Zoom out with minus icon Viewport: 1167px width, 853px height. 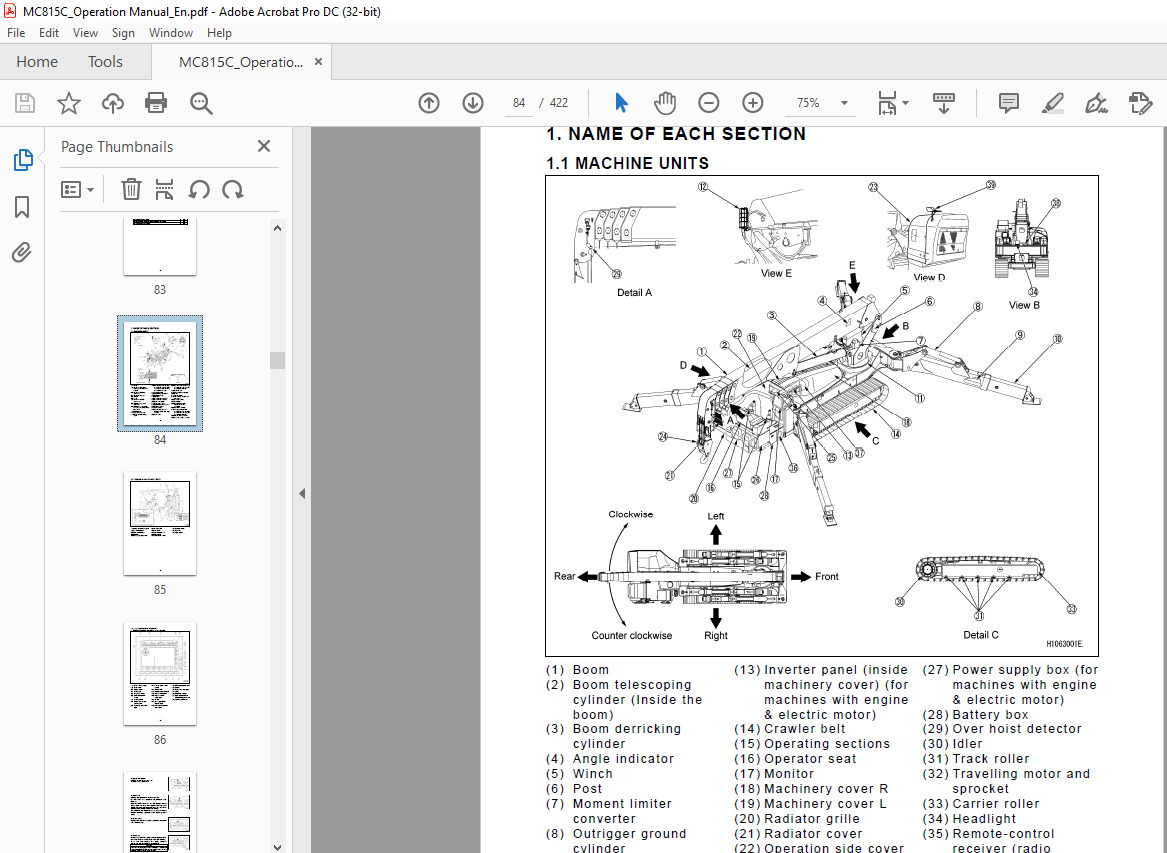coord(709,103)
